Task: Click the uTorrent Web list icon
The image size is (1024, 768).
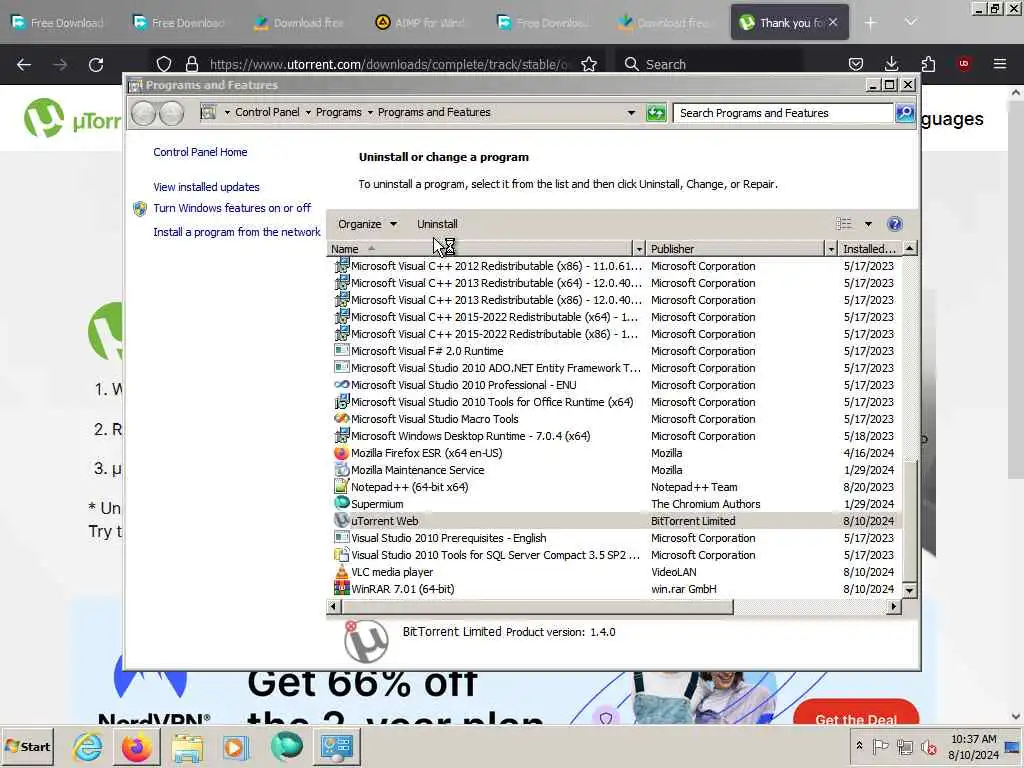Action: pos(341,520)
